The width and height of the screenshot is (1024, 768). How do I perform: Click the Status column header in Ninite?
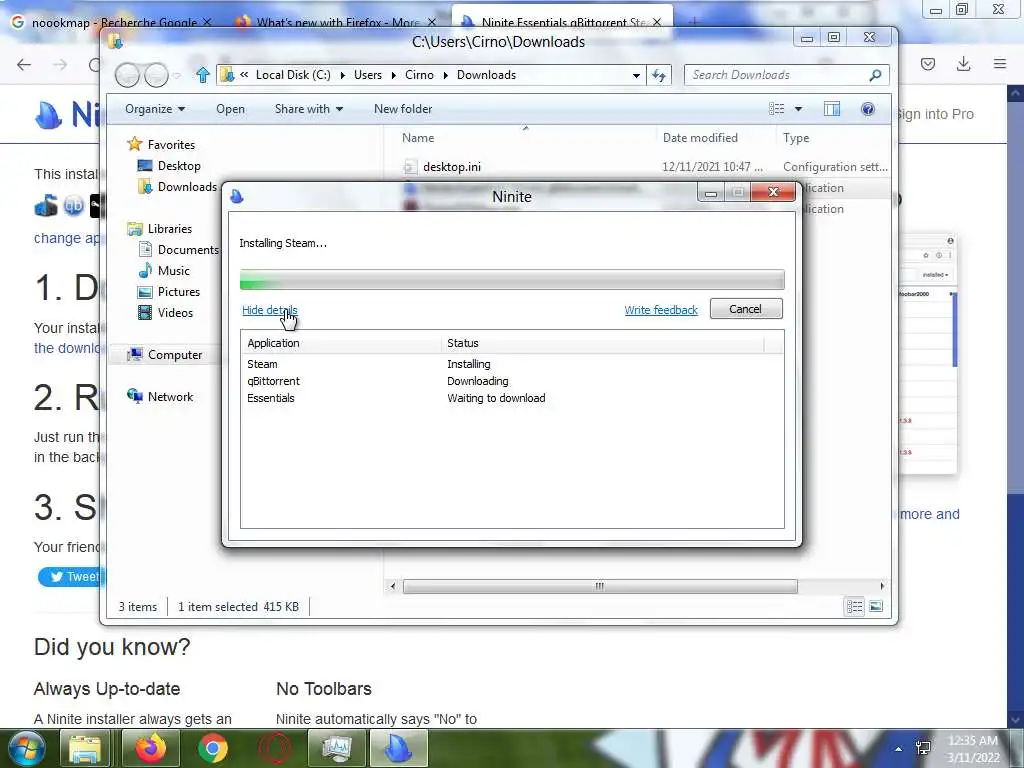603,344
